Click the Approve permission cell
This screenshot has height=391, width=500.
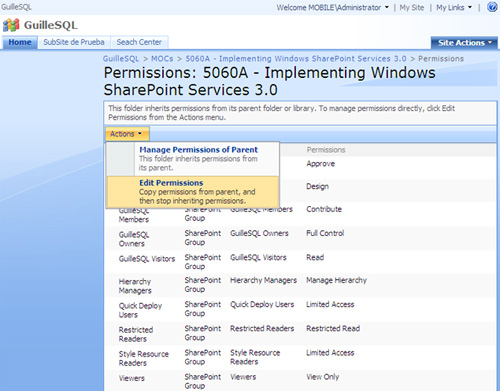[321, 164]
